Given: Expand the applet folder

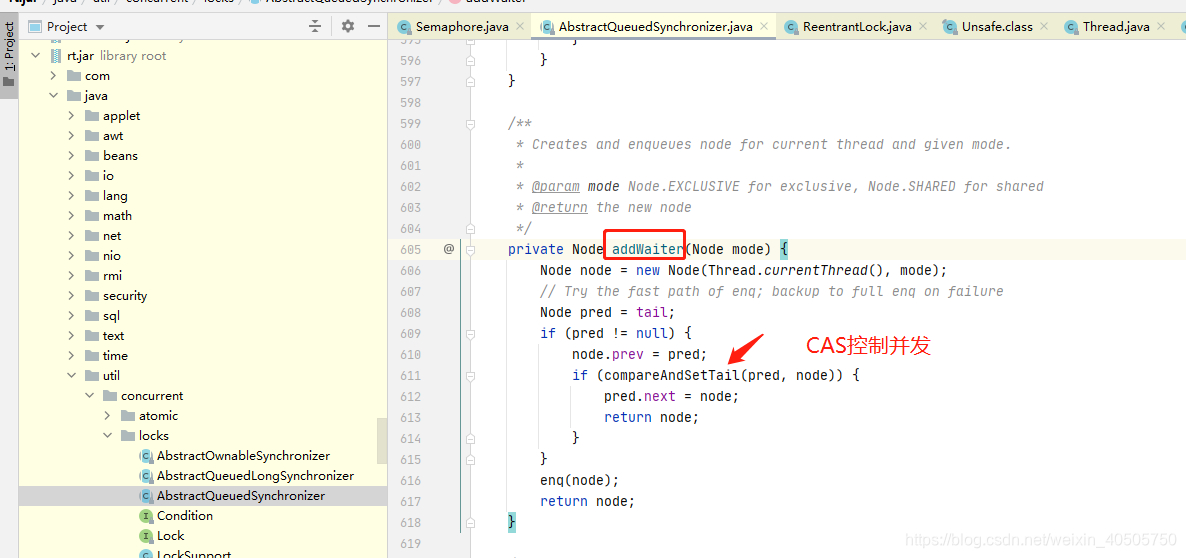Looking at the screenshot, I should [x=71, y=116].
